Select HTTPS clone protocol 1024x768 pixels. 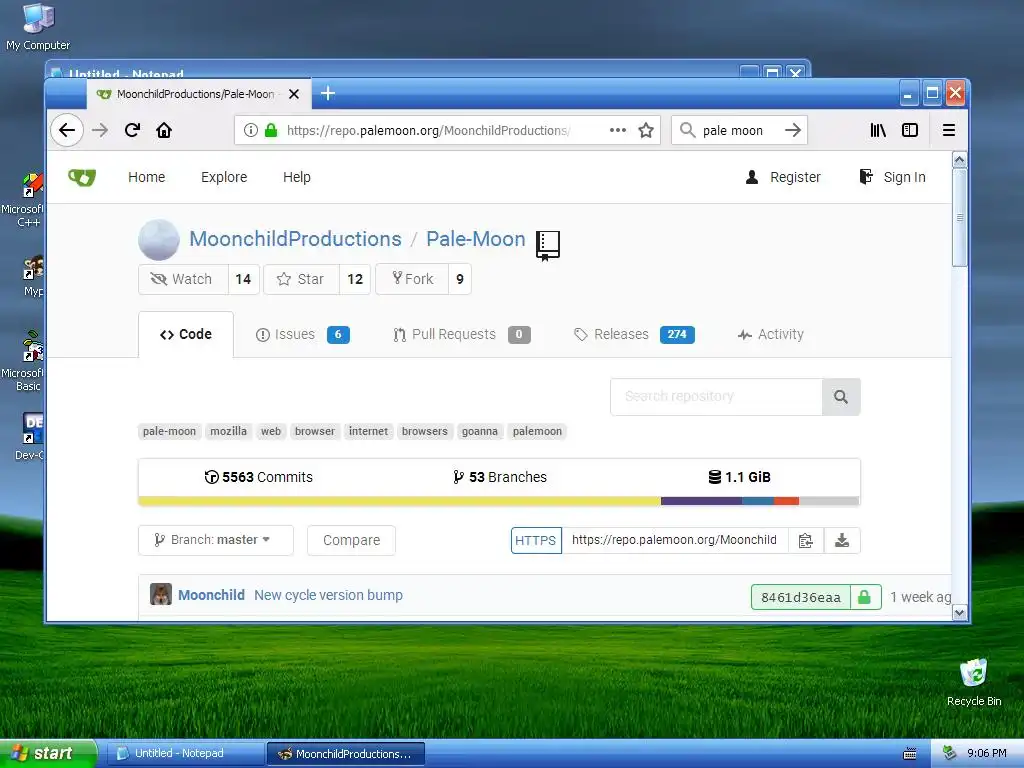point(536,541)
